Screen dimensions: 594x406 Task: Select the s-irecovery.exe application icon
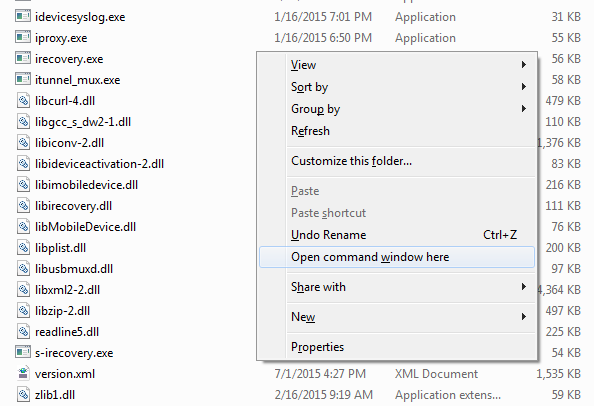point(23,352)
